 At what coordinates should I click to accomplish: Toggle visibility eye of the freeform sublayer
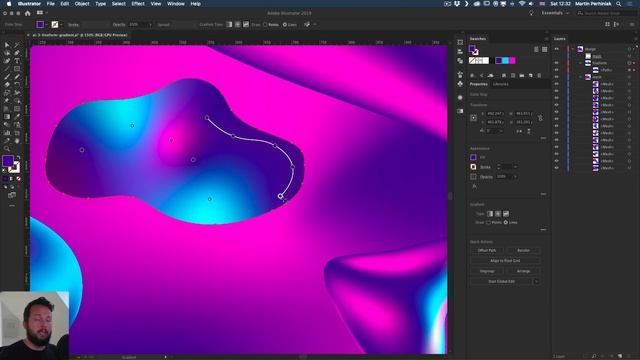(x=556, y=63)
